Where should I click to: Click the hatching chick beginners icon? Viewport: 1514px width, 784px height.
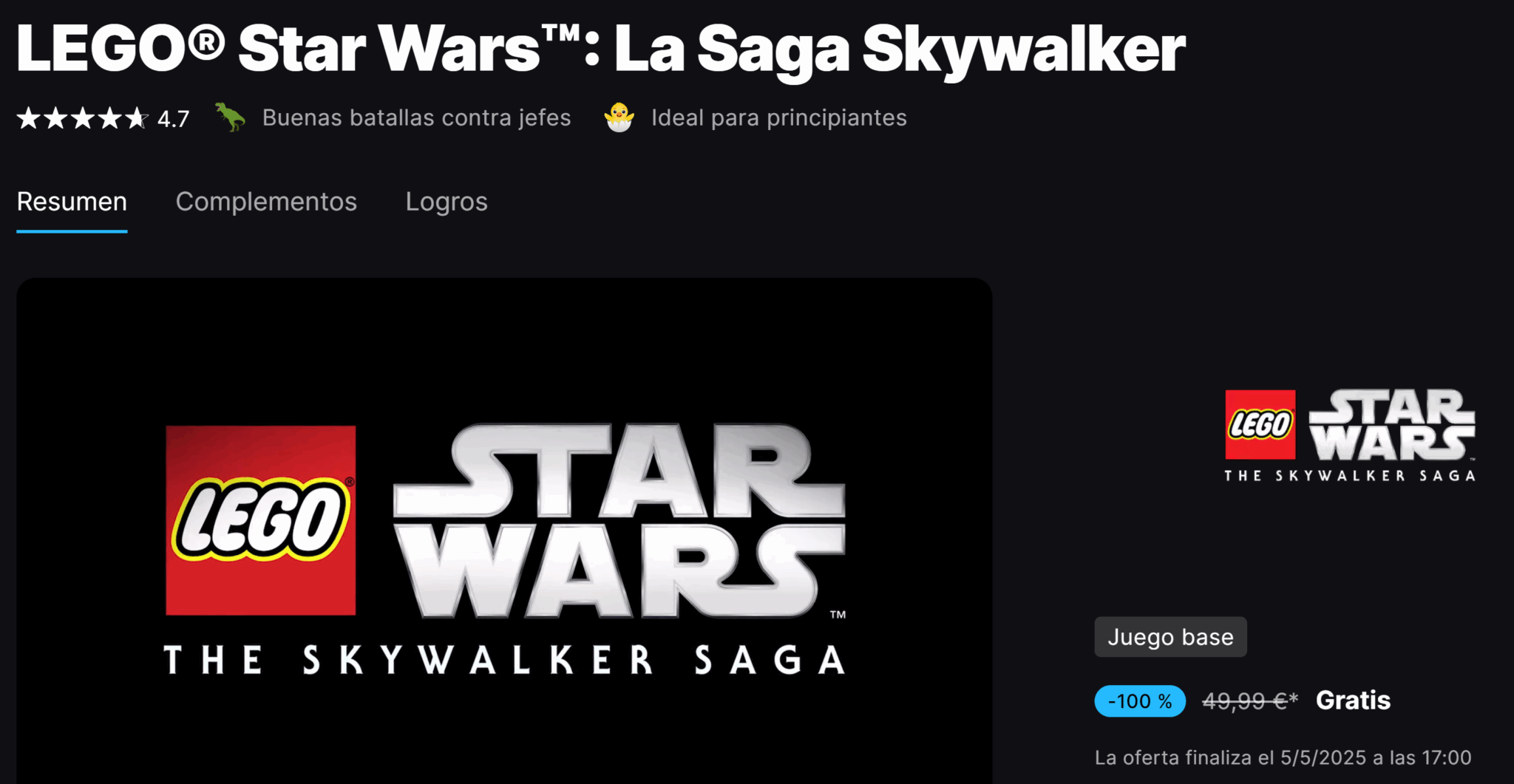click(x=619, y=117)
